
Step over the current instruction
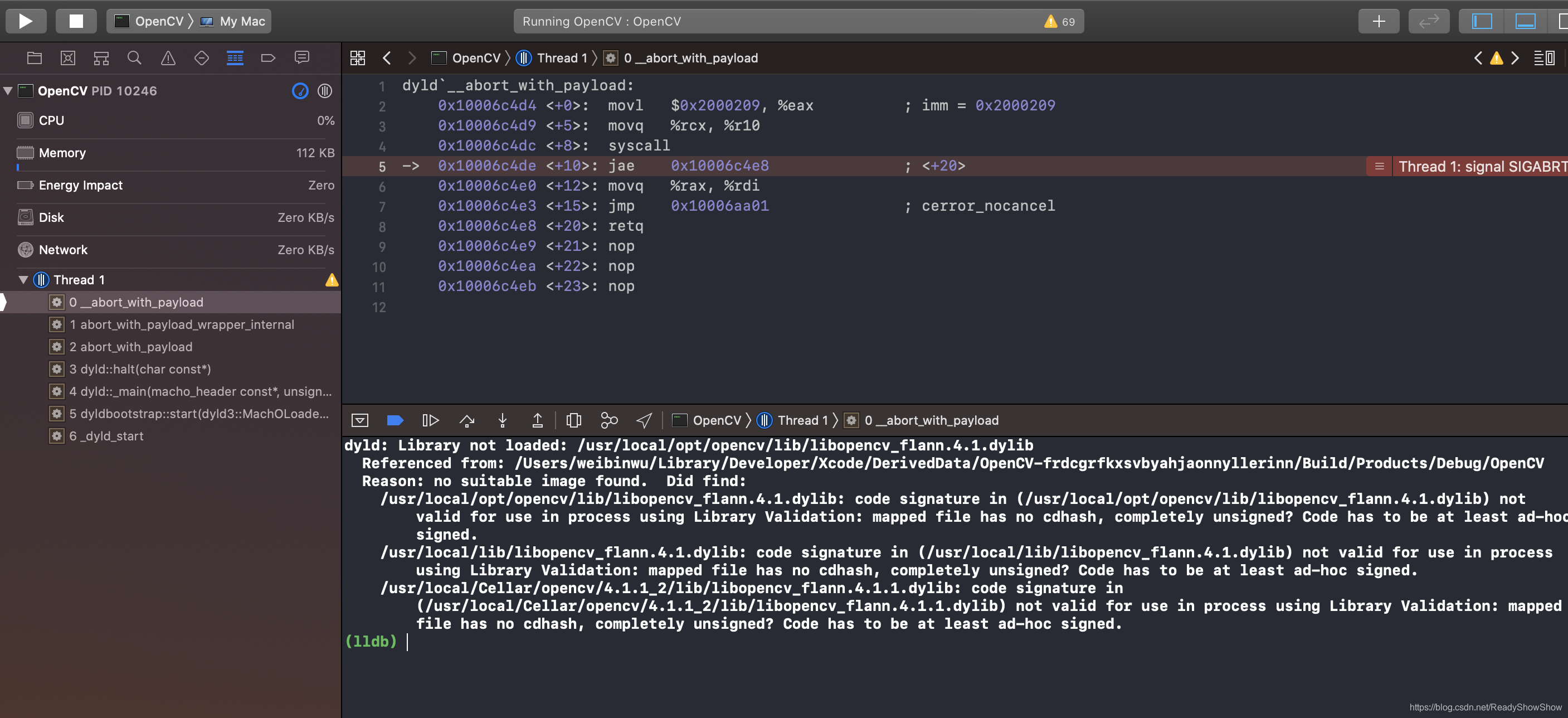467,420
